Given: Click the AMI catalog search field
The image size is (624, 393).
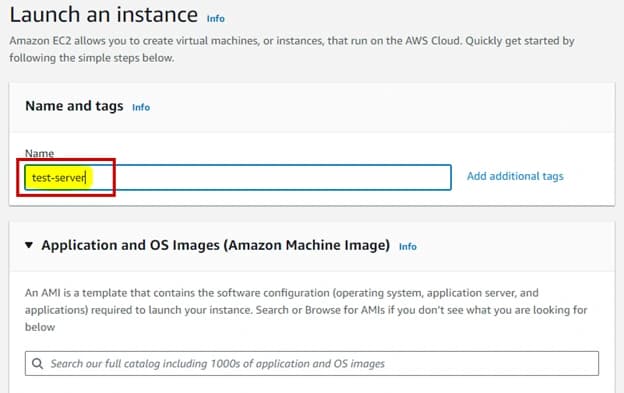Looking at the screenshot, I should pyautogui.click(x=312, y=364).
